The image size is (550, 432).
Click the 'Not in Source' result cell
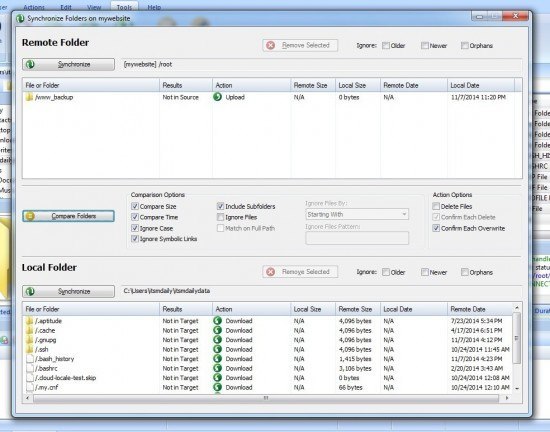(180, 97)
